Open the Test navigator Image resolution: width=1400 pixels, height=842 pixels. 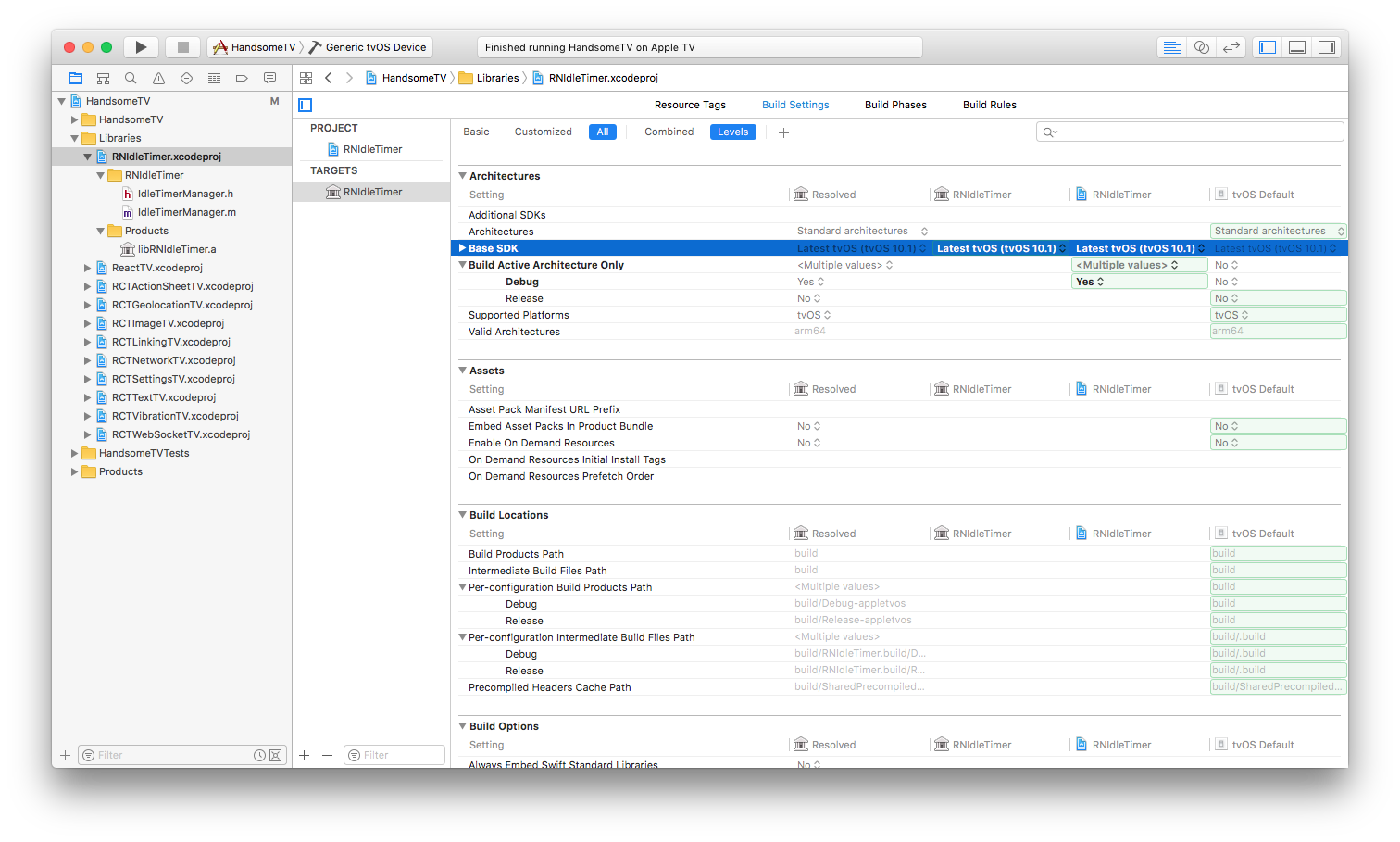pos(186,78)
